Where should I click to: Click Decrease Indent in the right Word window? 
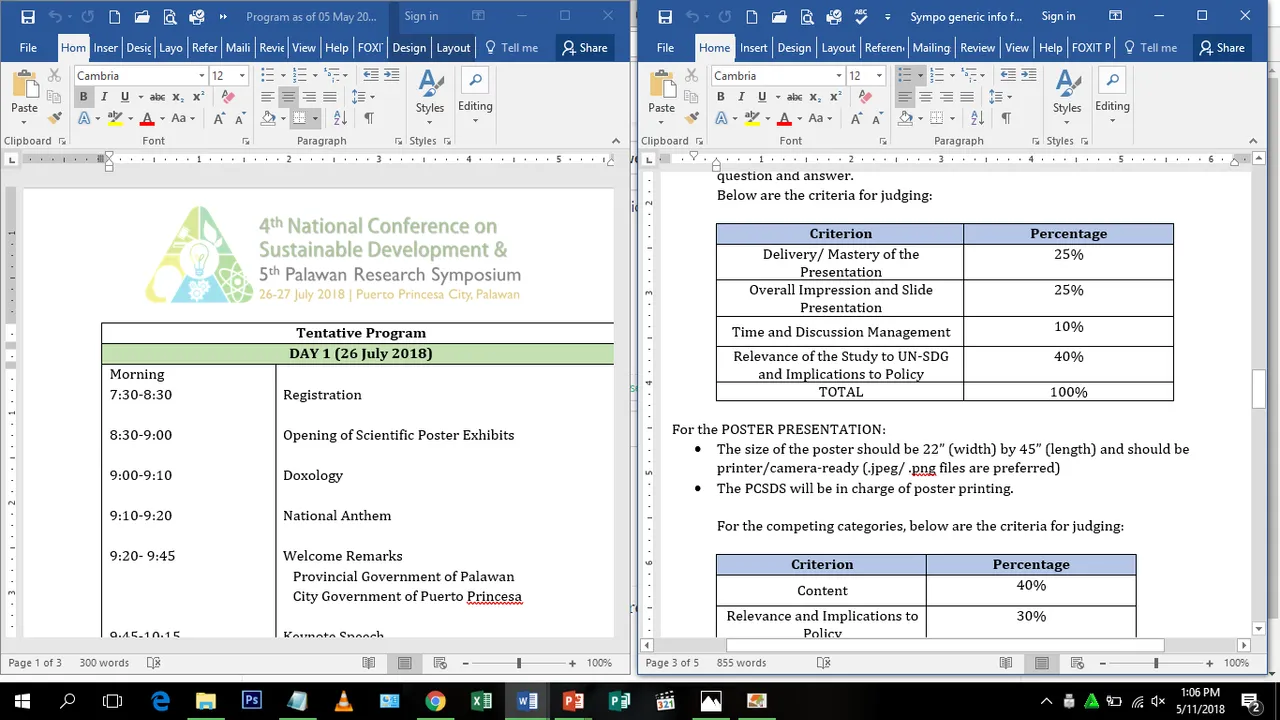pos(1008,76)
